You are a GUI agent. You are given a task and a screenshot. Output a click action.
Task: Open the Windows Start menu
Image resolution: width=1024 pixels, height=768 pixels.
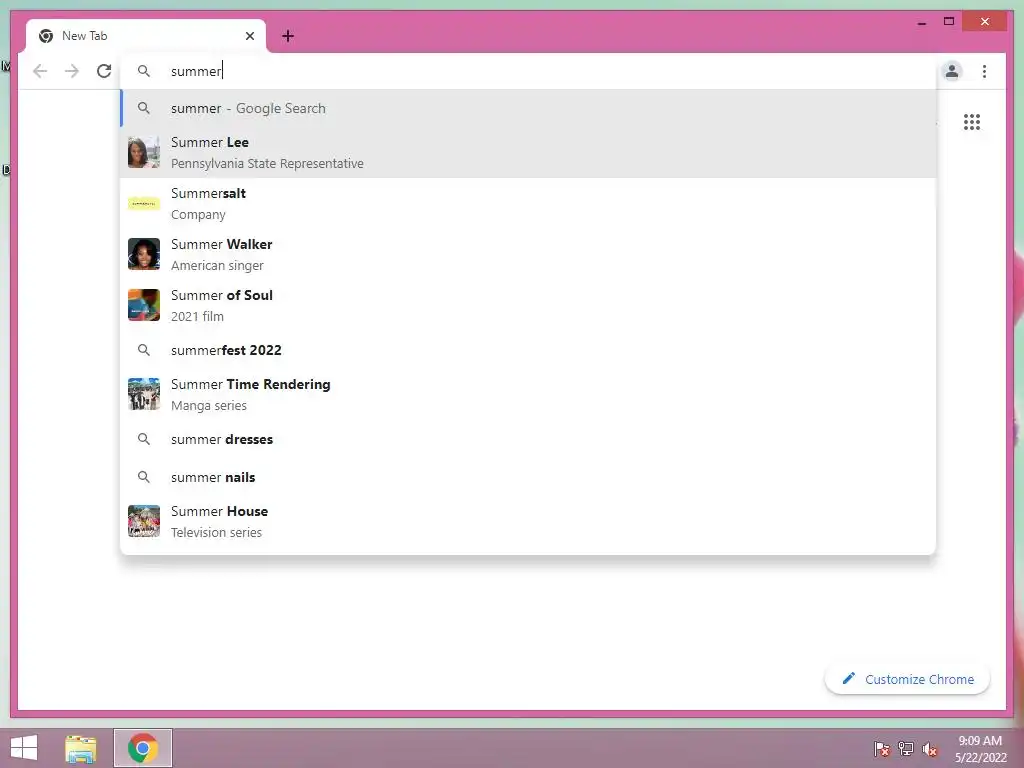tap(24, 748)
